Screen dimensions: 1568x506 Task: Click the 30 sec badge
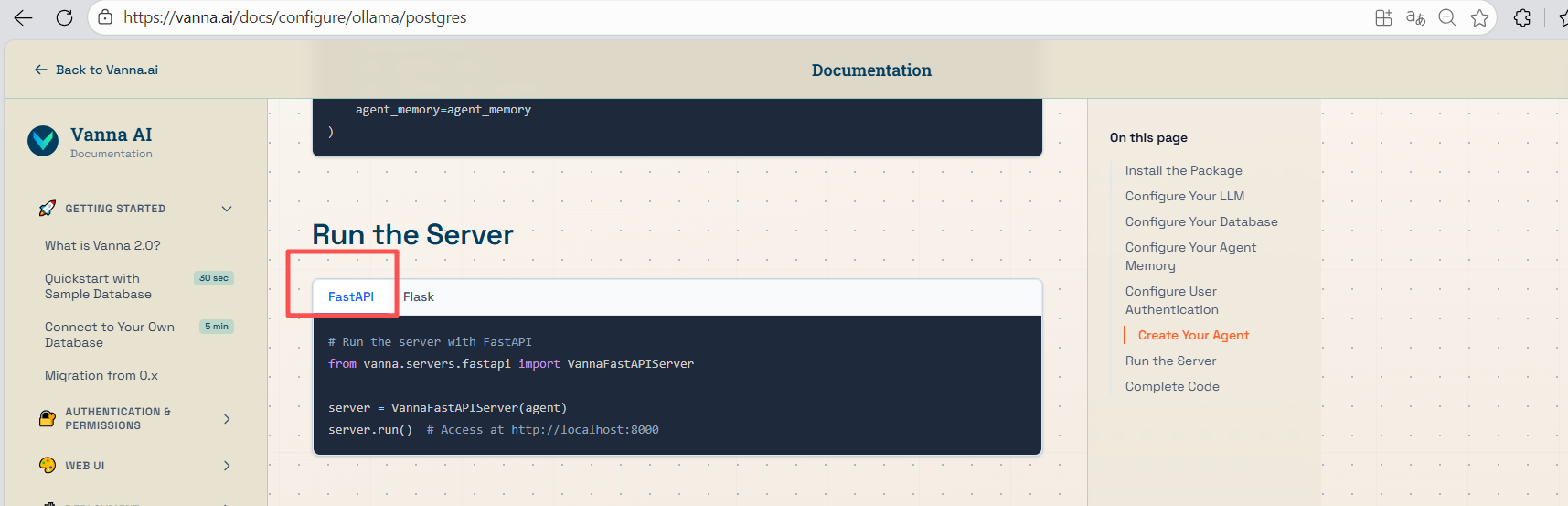[214, 278]
